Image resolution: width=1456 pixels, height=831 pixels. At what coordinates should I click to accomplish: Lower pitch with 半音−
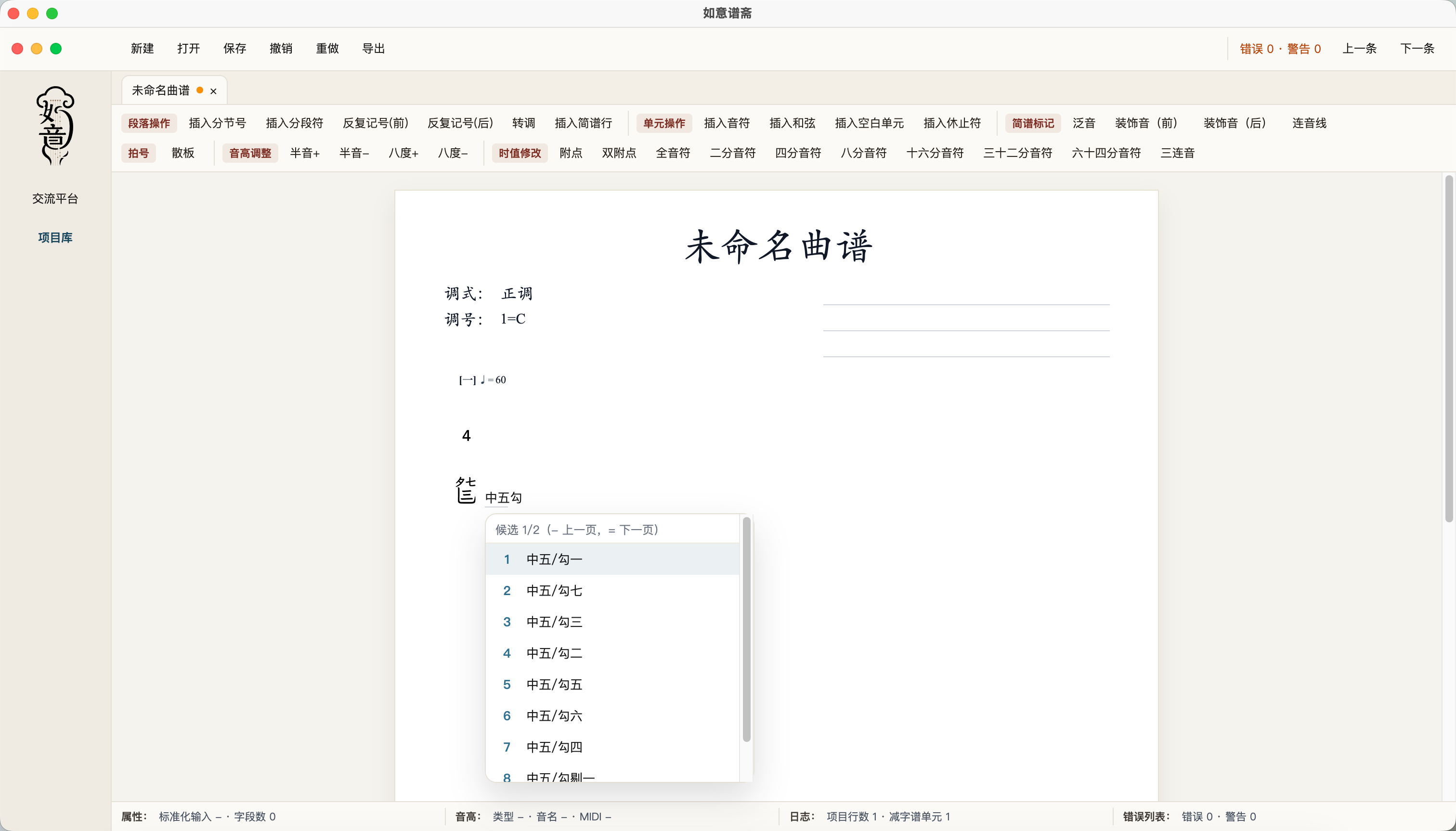coord(354,153)
